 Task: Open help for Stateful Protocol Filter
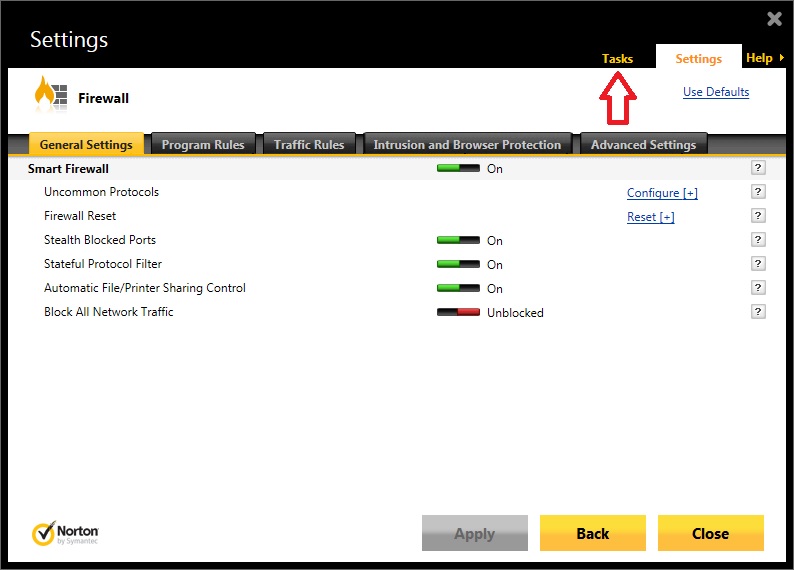[x=758, y=263]
